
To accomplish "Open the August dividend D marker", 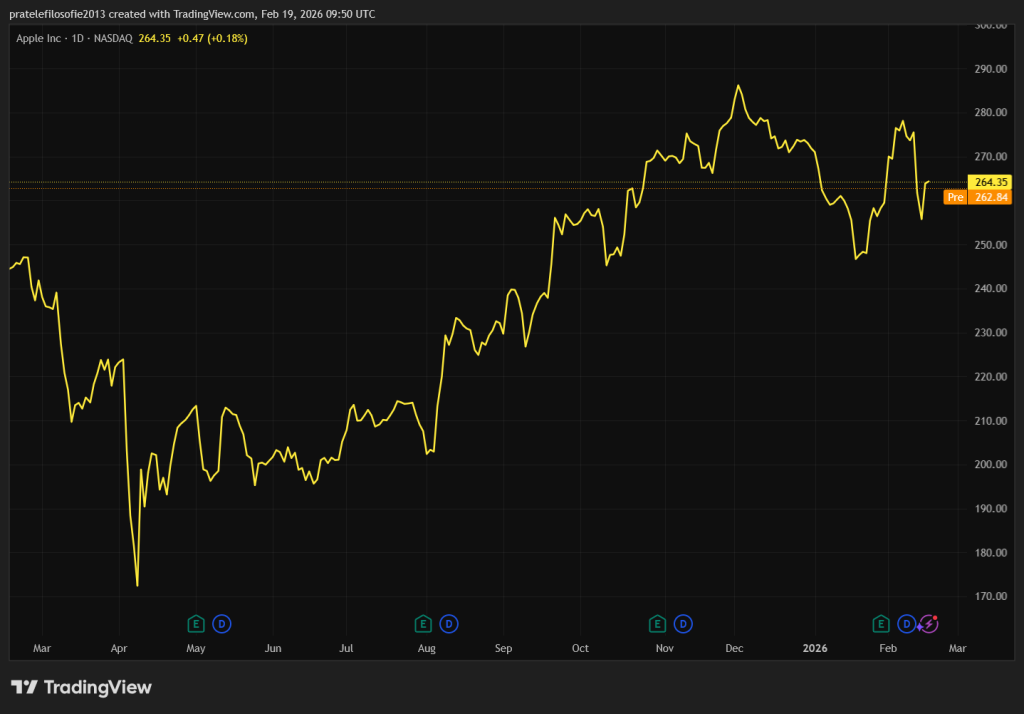I will pos(449,624).
